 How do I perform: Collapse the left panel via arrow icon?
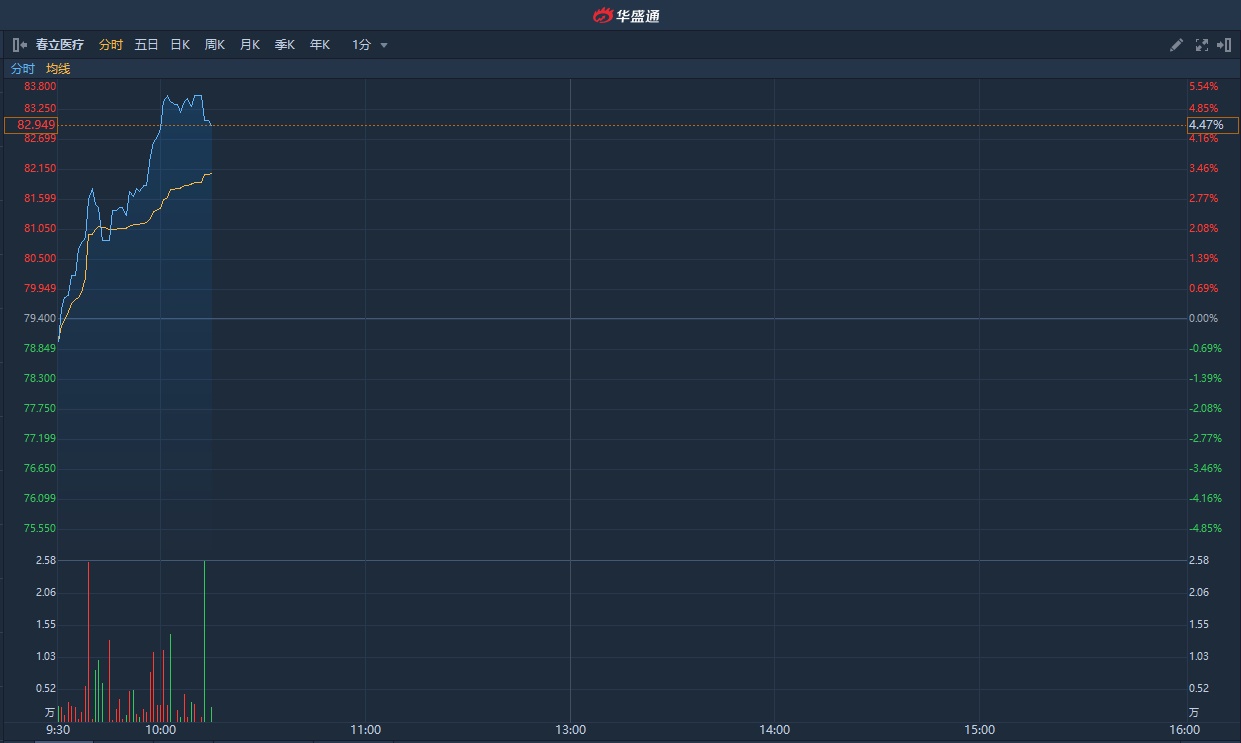click(x=19, y=45)
